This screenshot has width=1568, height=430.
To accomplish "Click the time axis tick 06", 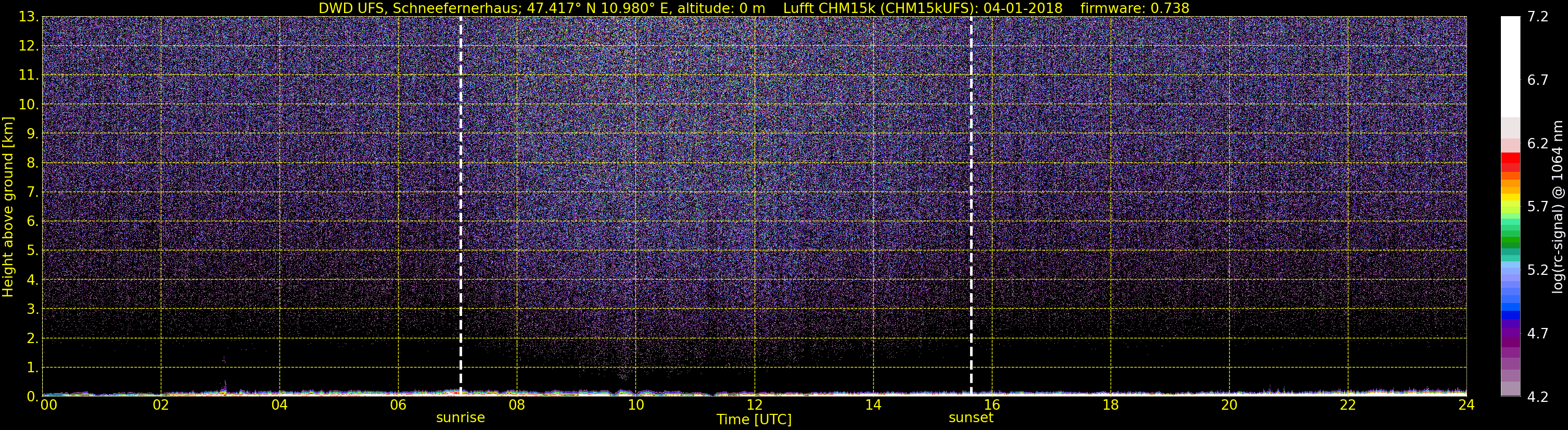I will tap(398, 406).
